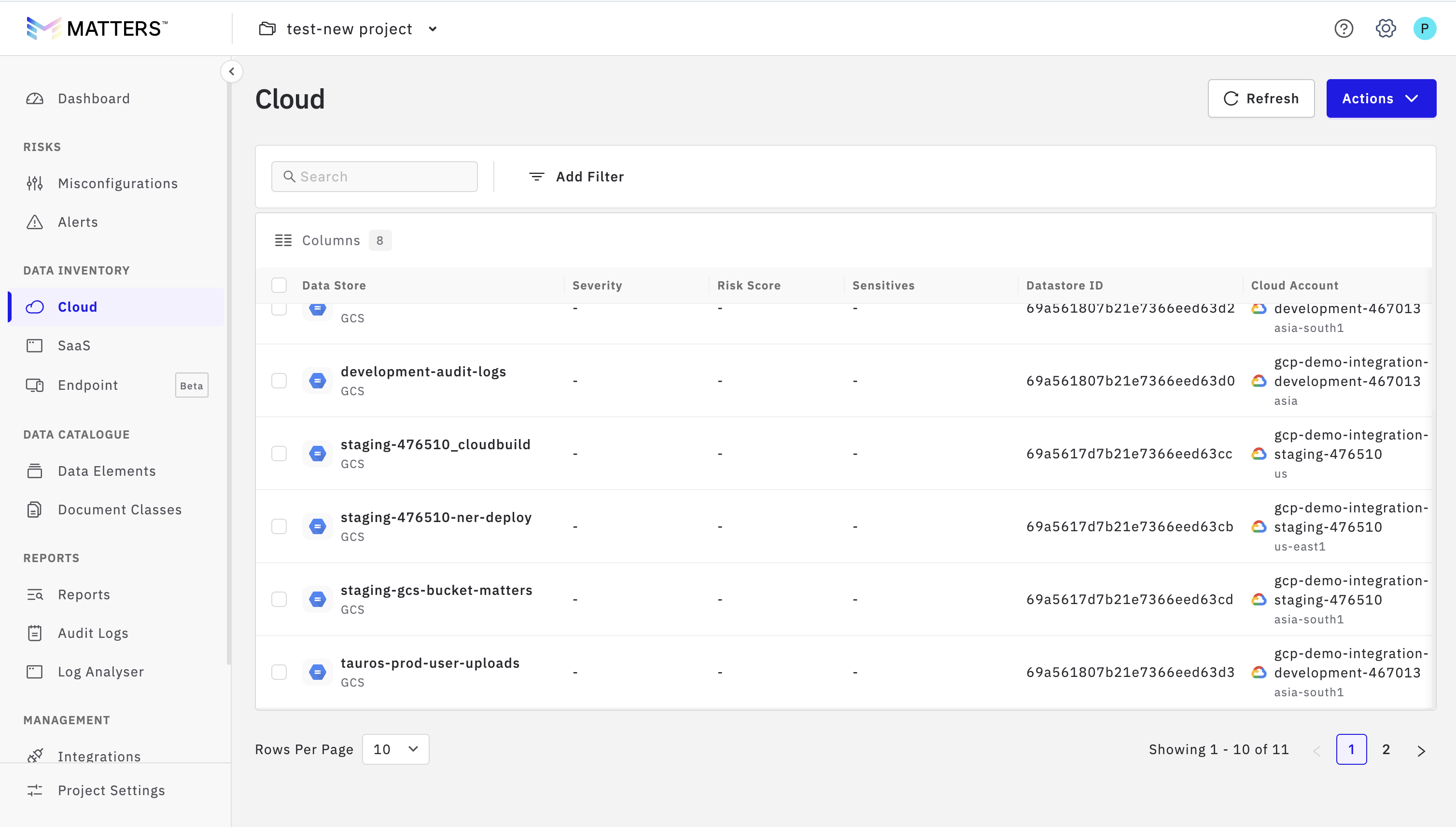
Task: Go to page 2
Action: pyautogui.click(x=1386, y=749)
